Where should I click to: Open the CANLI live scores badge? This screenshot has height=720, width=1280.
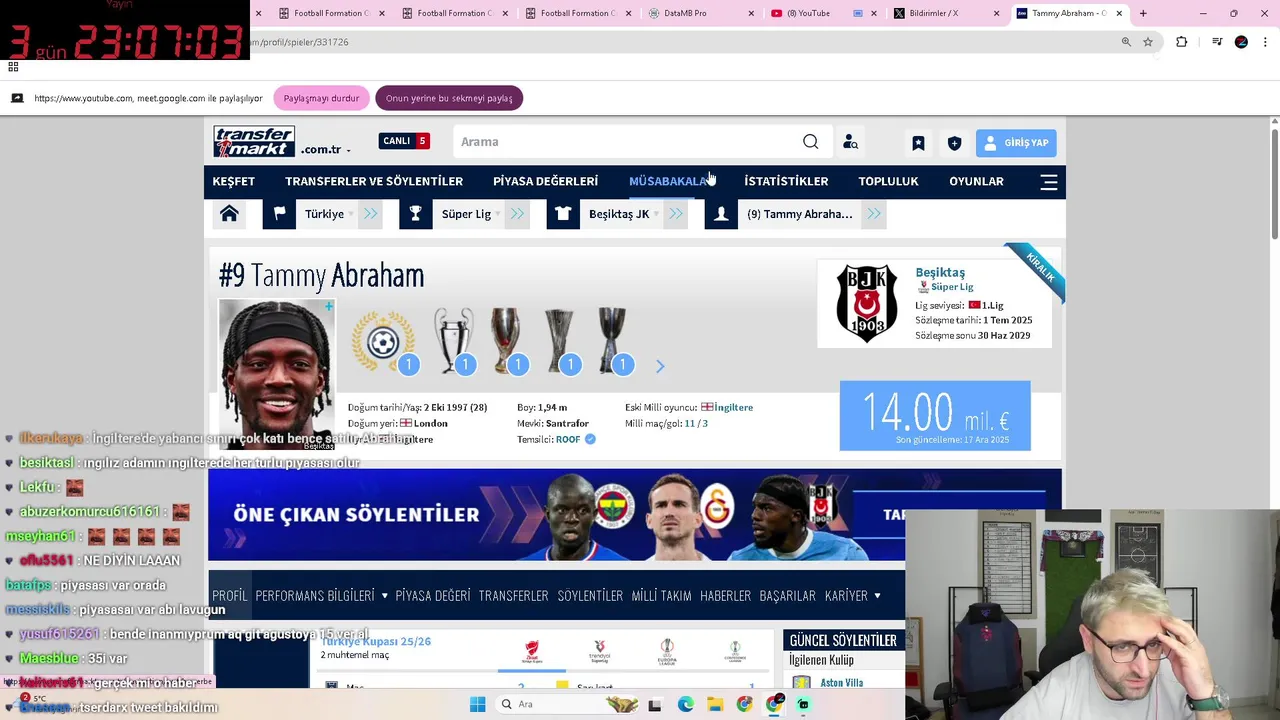(x=404, y=141)
